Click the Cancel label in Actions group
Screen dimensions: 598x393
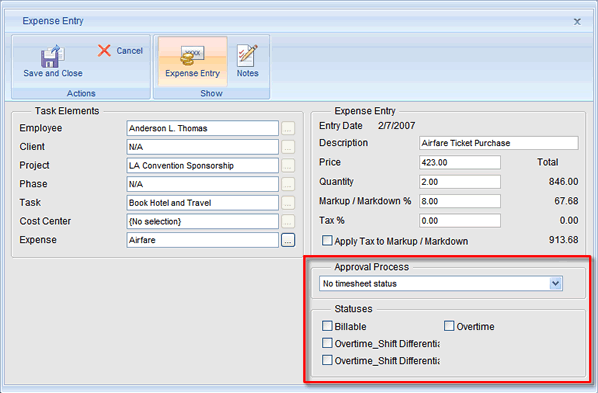[x=130, y=51]
